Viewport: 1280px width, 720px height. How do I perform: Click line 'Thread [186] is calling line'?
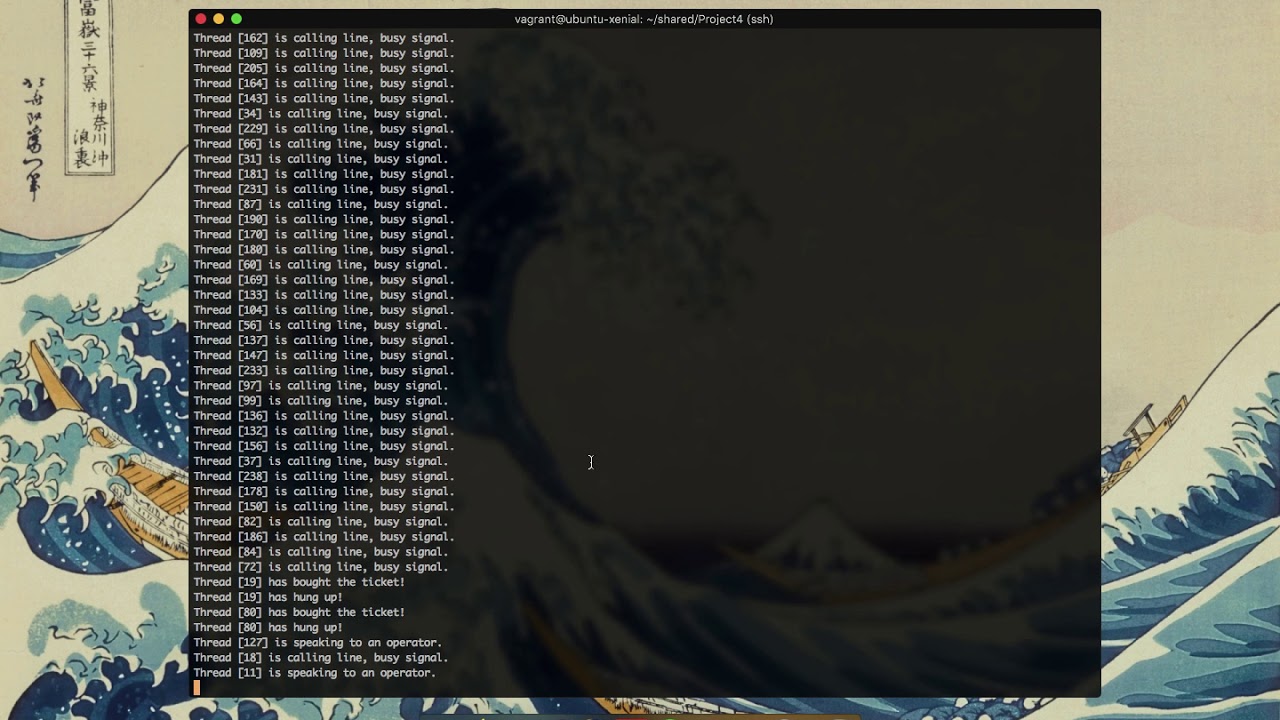pyautogui.click(x=324, y=537)
